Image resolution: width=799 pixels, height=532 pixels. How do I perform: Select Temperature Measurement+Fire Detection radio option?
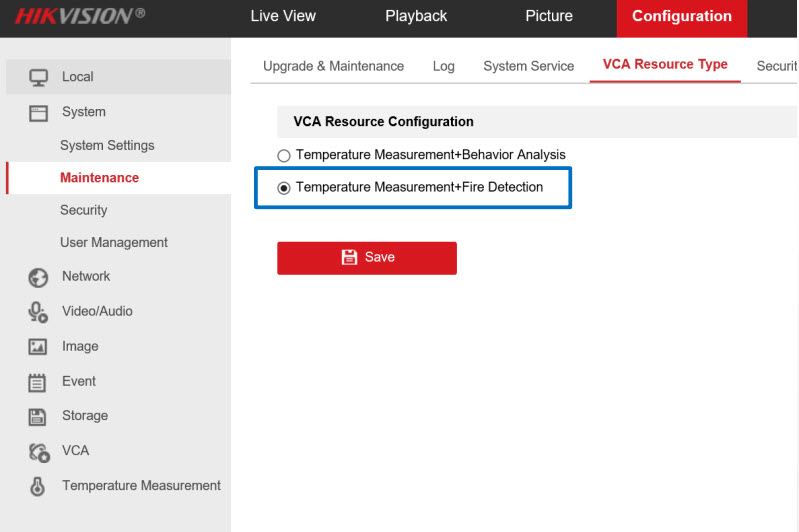click(x=284, y=188)
